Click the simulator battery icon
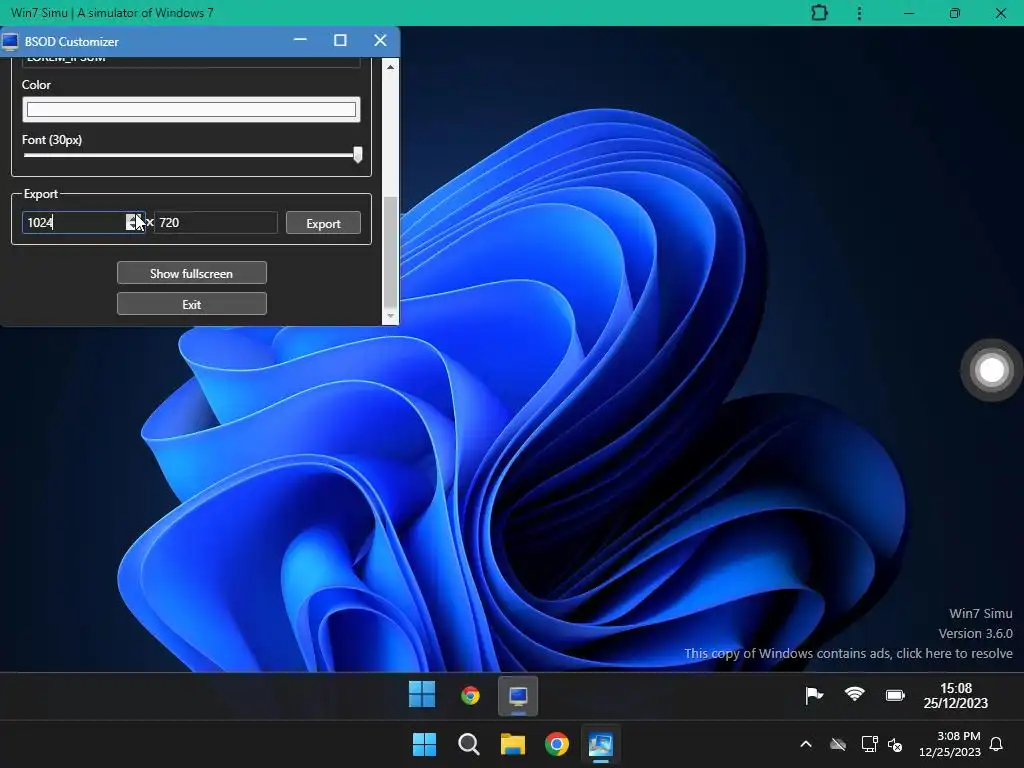Screen dimensions: 1024x768 tap(895, 696)
